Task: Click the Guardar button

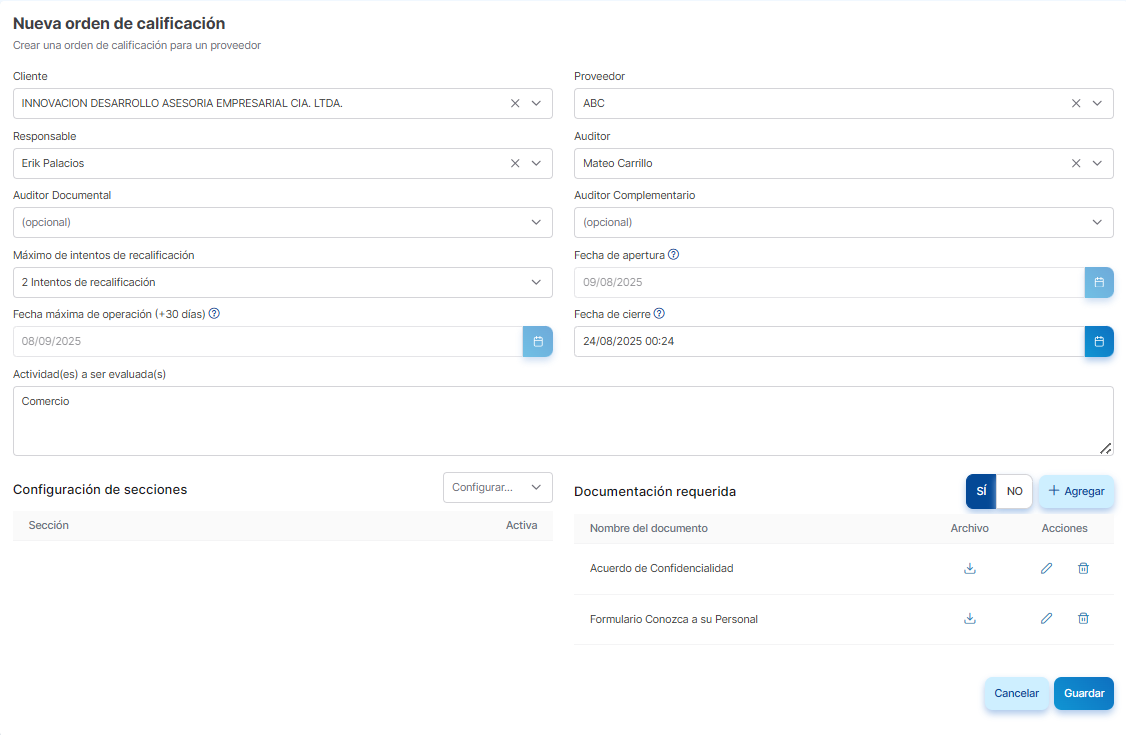Action: click(1083, 693)
